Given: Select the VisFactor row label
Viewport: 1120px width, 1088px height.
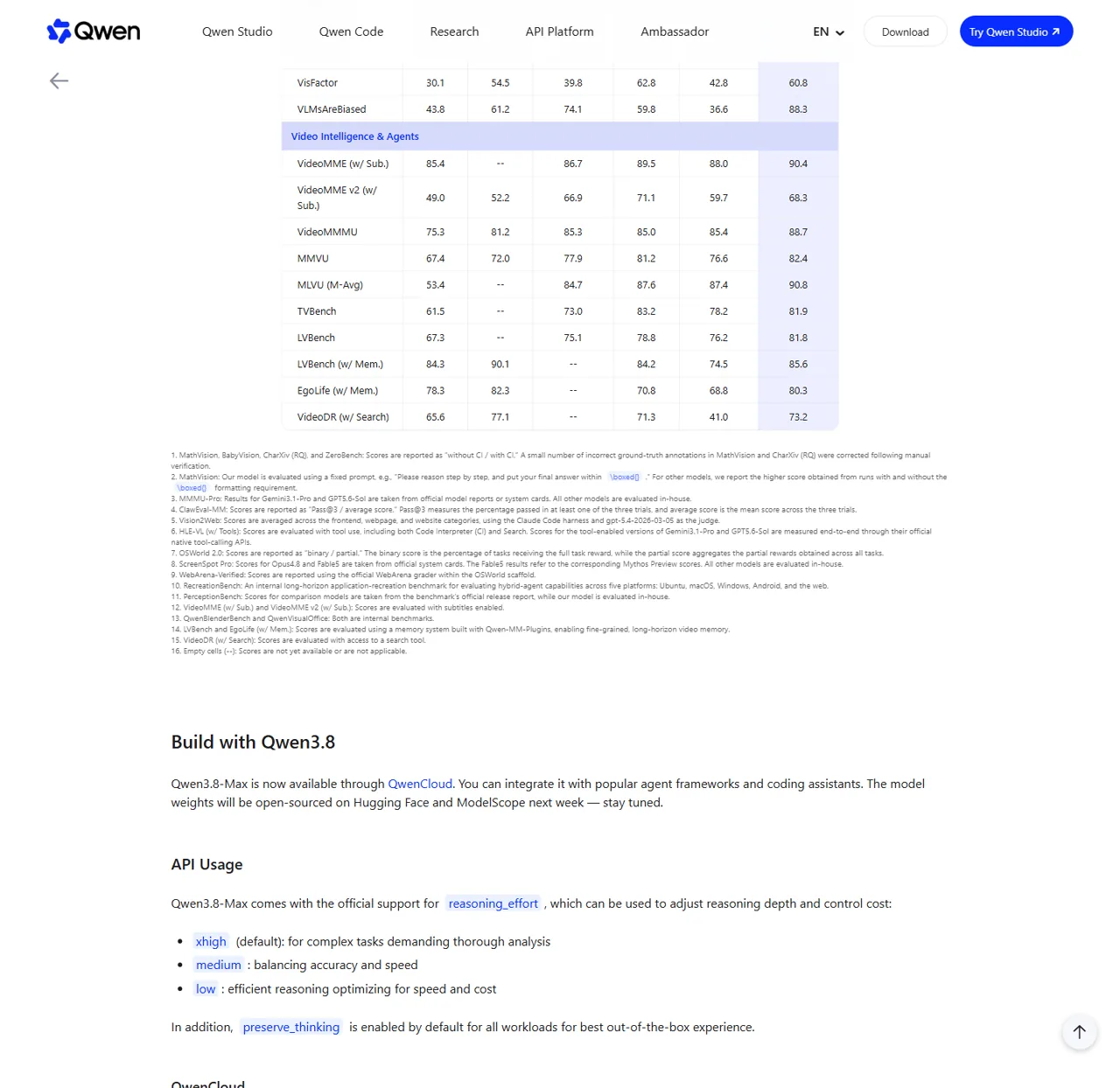Looking at the screenshot, I should pyautogui.click(x=317, y=82).
